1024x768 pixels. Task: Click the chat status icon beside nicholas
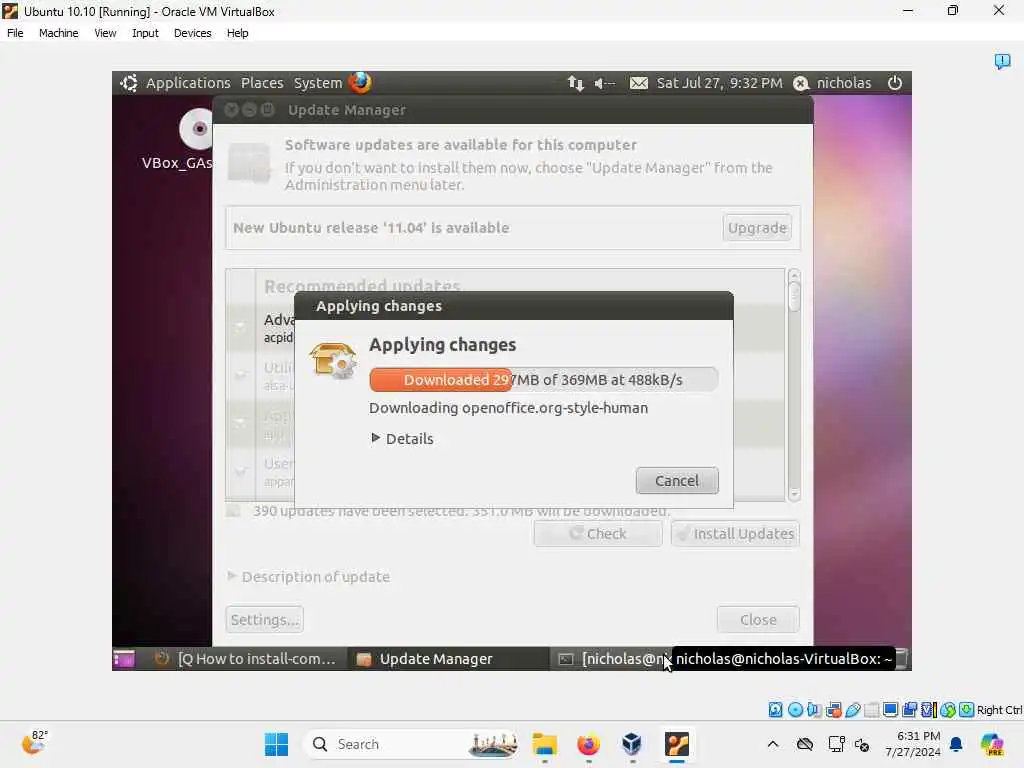(x=801, y=84)
